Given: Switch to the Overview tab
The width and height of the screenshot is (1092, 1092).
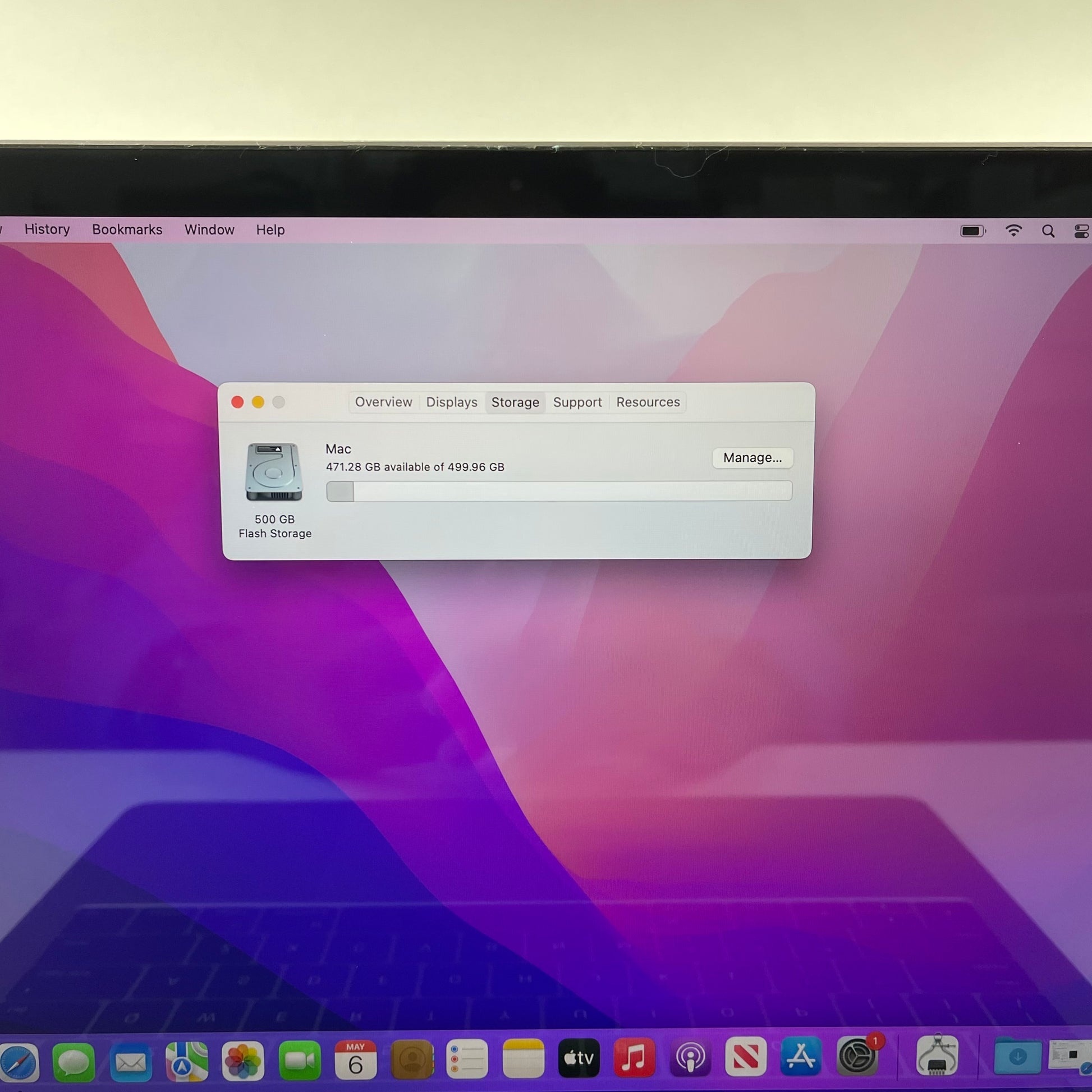Looking at the screenshot, I should (x=383, y=402).
